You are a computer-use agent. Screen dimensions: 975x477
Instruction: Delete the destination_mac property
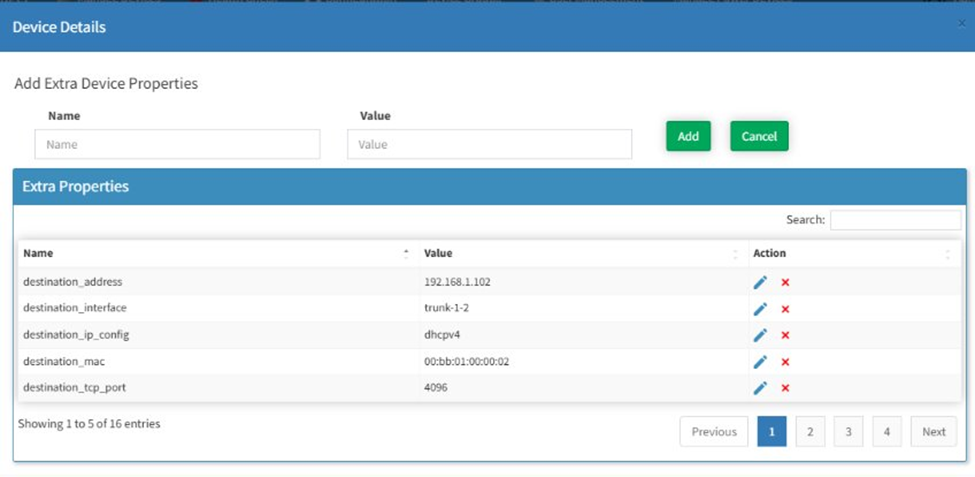pos(785,362)
